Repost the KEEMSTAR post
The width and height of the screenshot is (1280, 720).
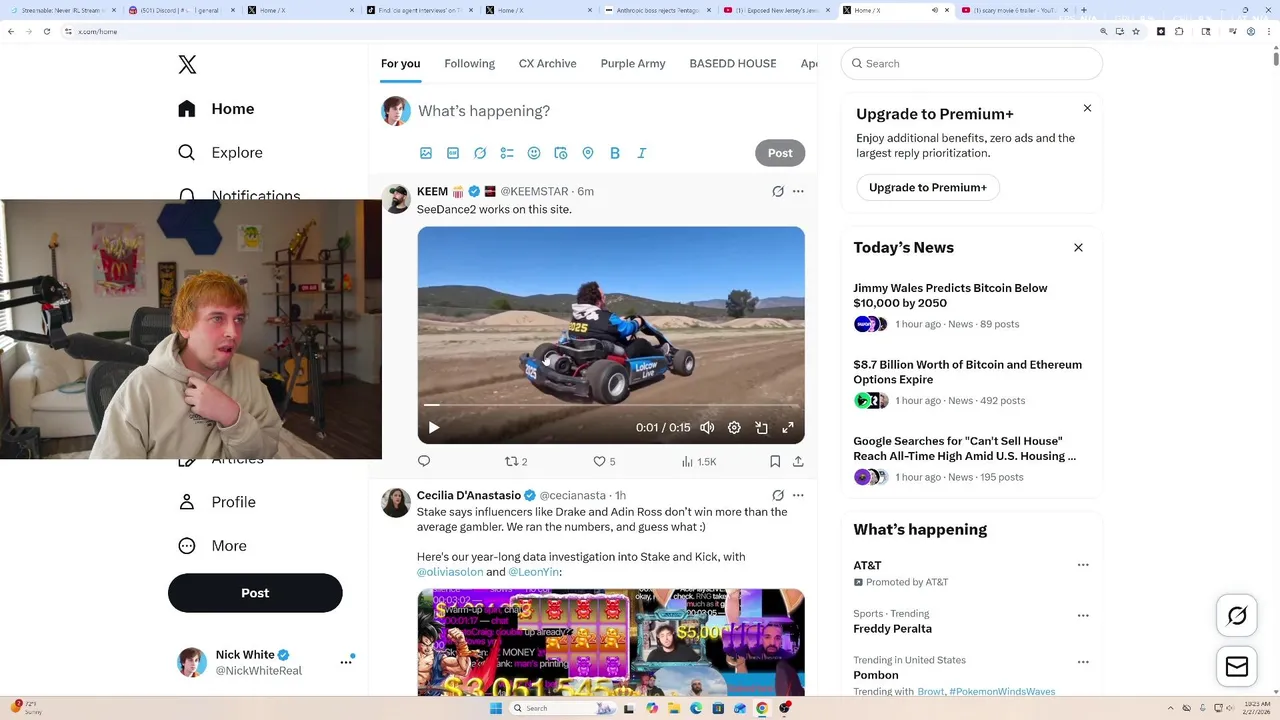516,461
